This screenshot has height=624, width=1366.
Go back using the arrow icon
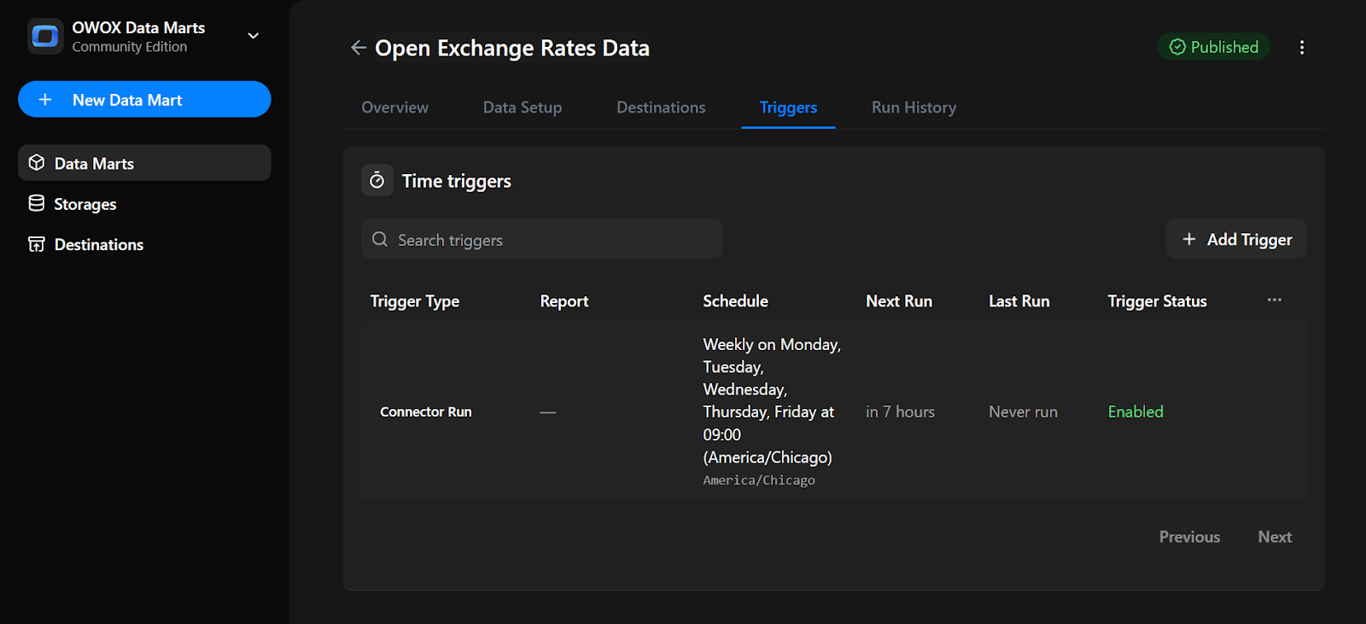(x=358, y=47)
